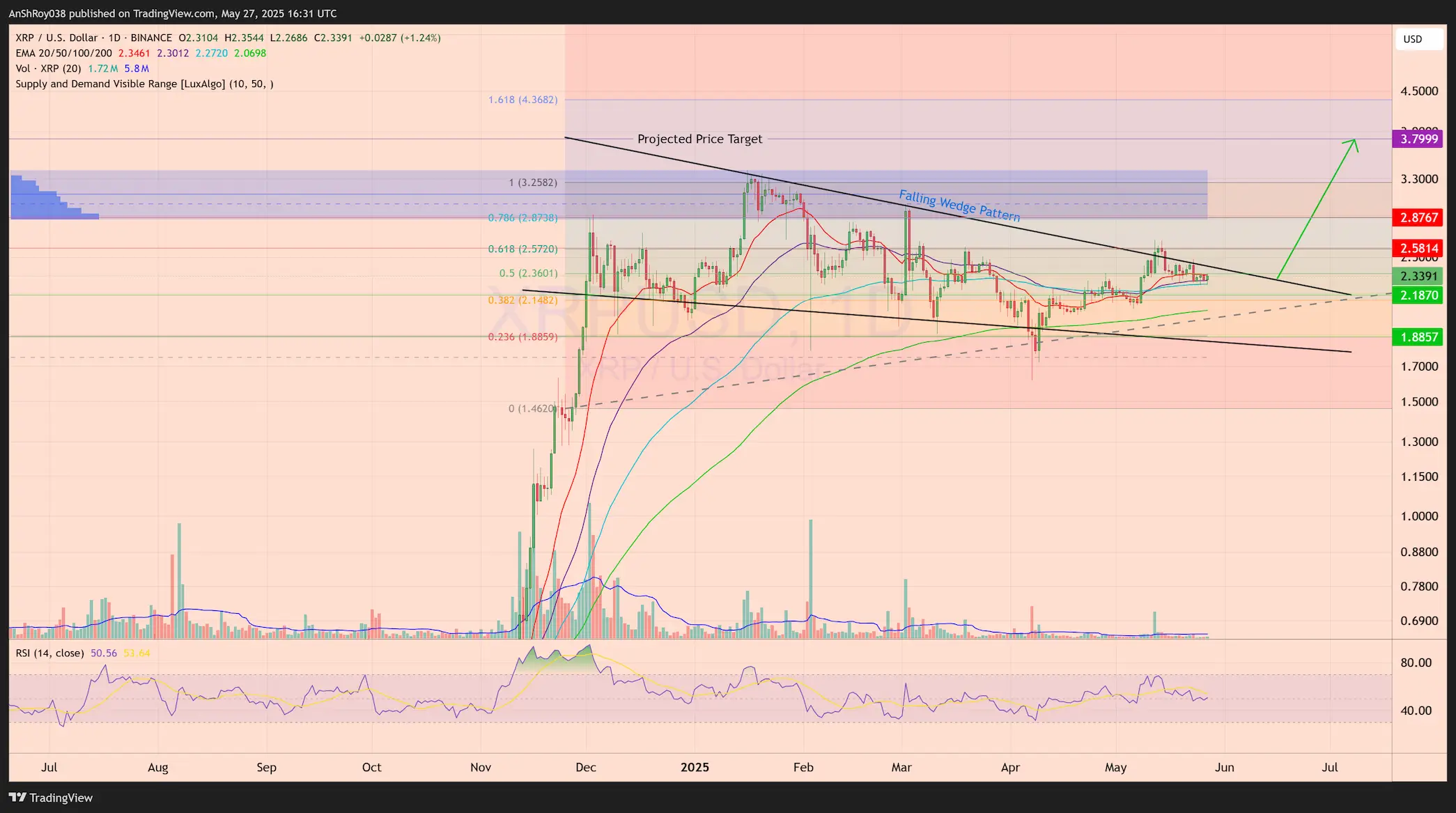Click the 1.618 (4.3682) Fibonacci level label
1456x813 pixels.
click(522, 100)
